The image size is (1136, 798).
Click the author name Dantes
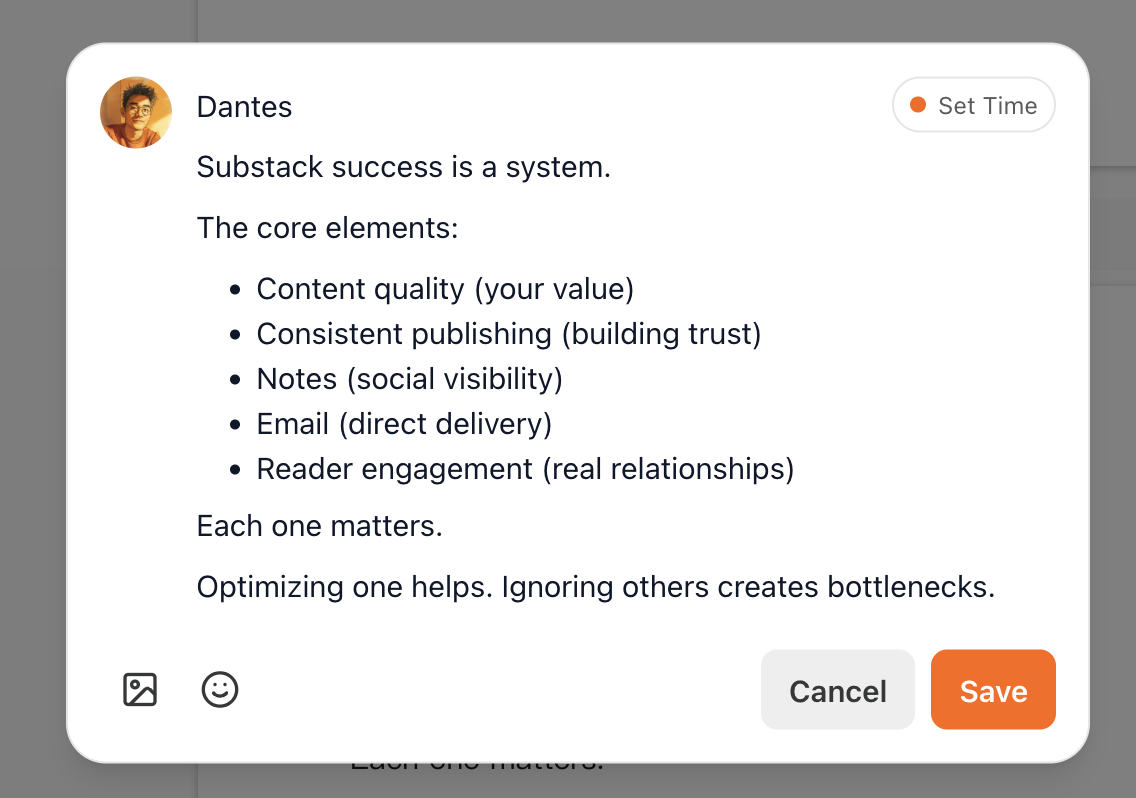coord(244,107)
